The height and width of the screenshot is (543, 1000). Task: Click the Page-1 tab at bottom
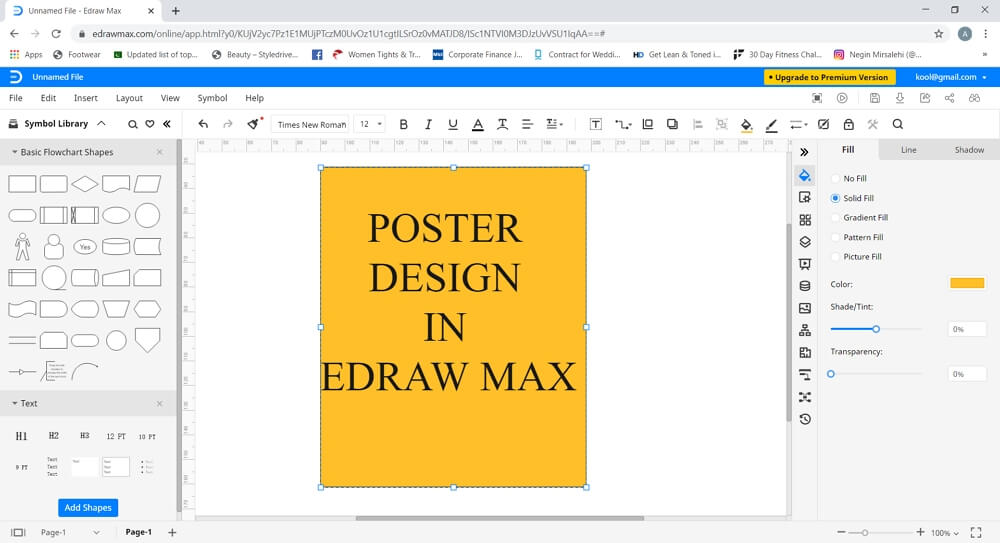coord(138,532)
